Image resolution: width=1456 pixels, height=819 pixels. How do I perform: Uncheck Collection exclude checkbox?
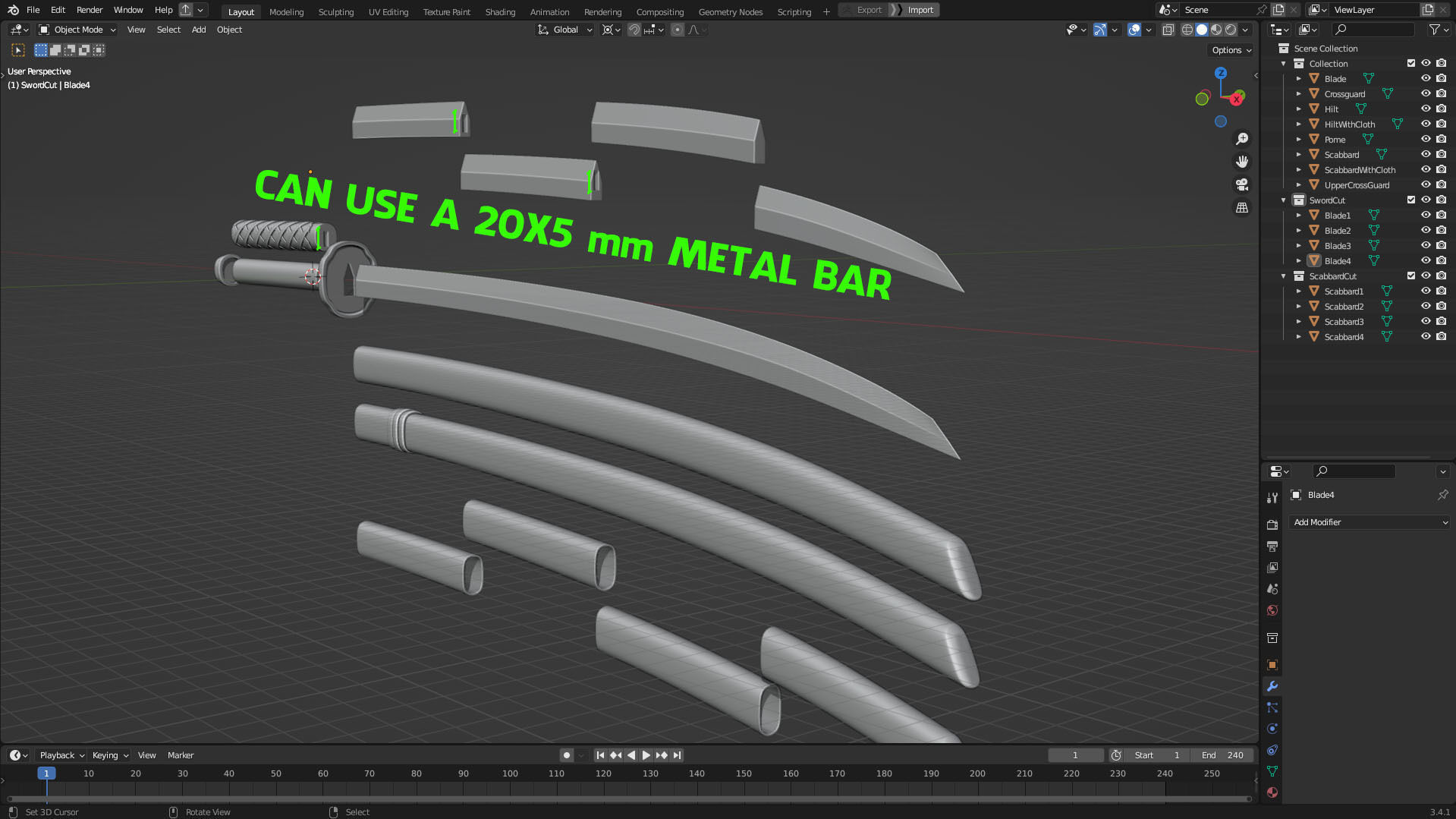tap(1411, 64)
